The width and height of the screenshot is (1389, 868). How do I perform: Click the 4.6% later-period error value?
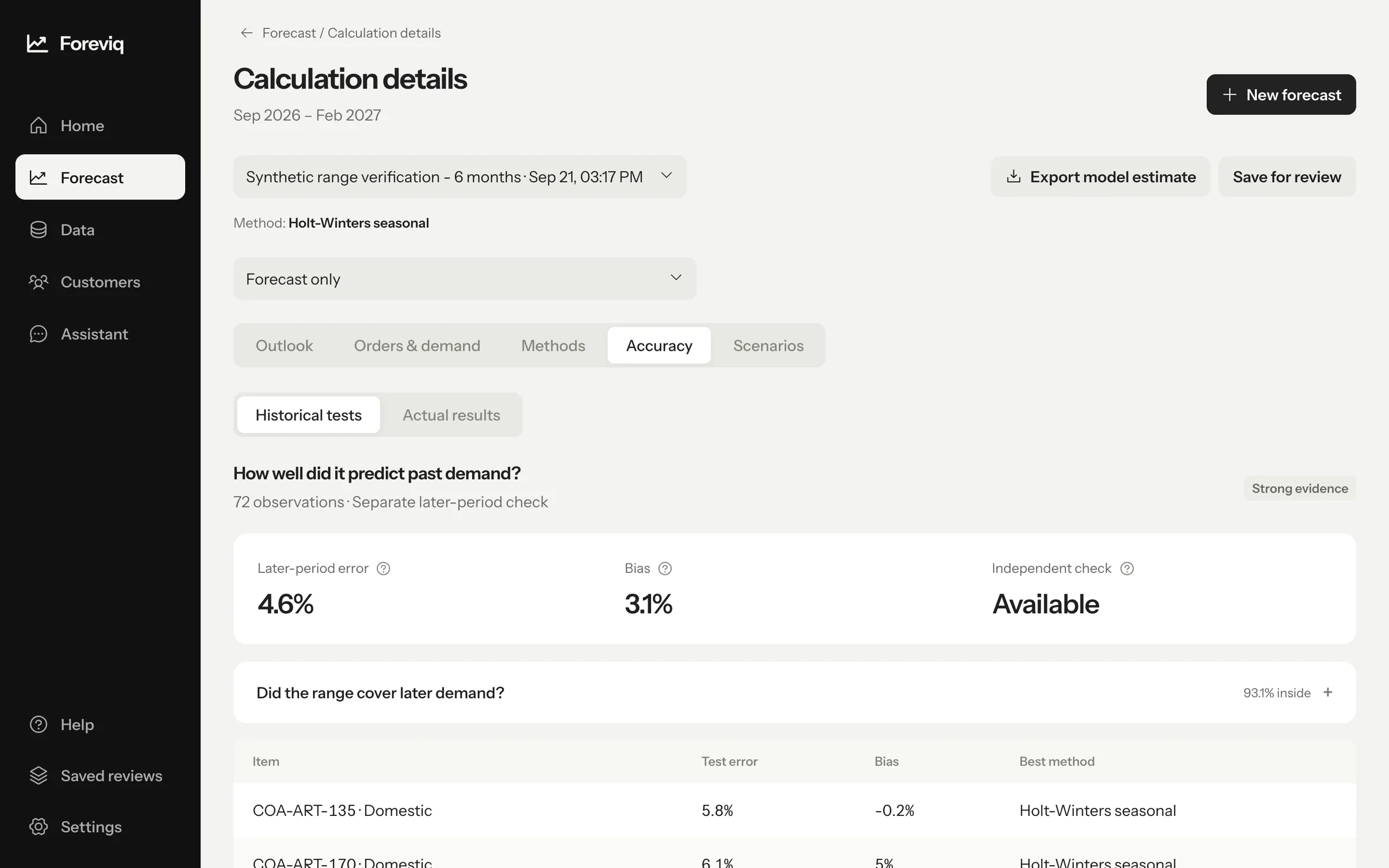285,604
